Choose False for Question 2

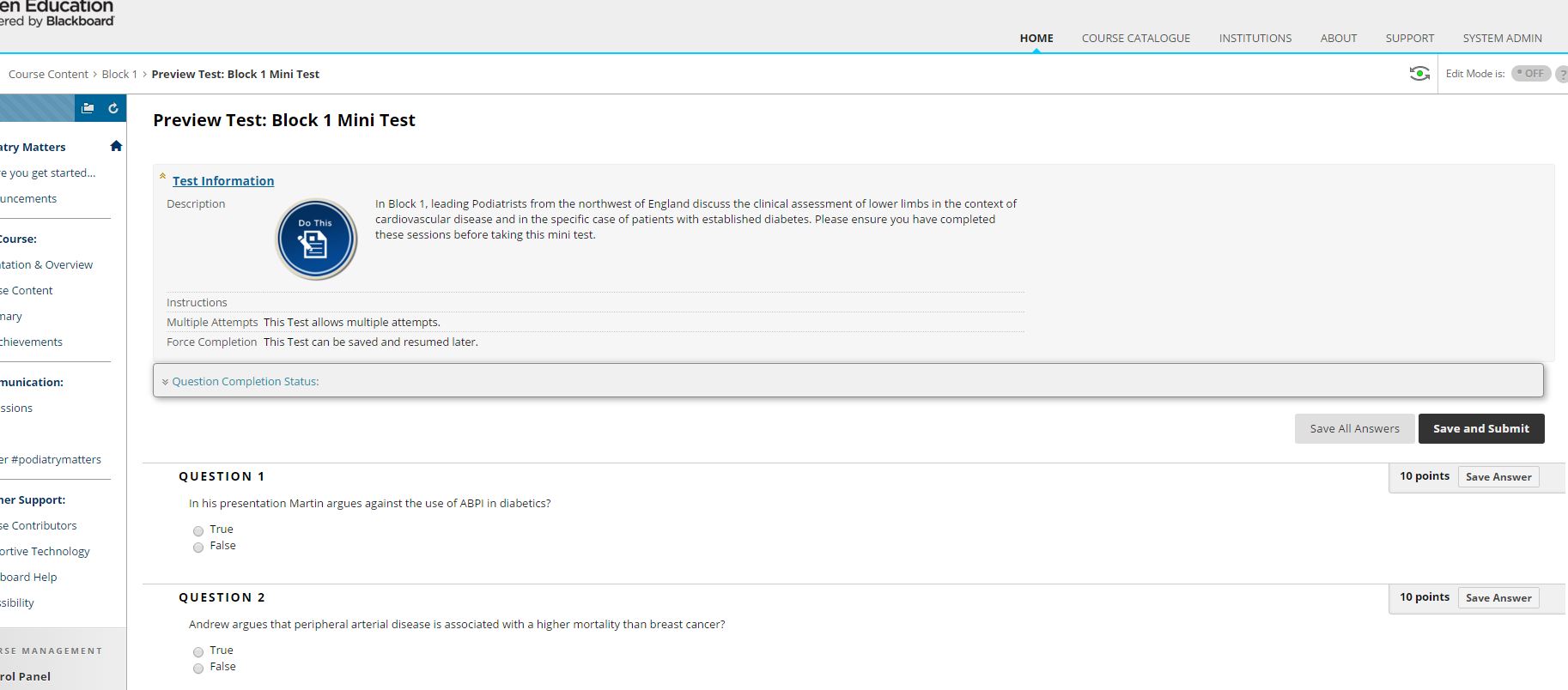(198, 669)
